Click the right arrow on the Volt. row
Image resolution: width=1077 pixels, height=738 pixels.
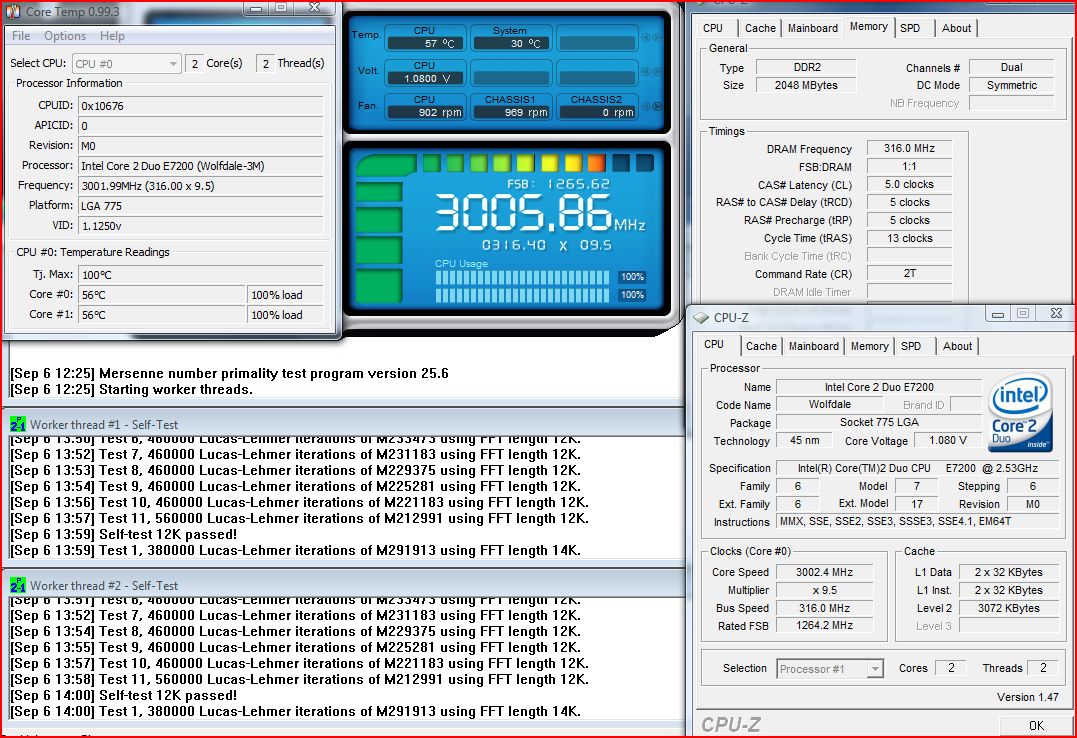tap(657, 71)
